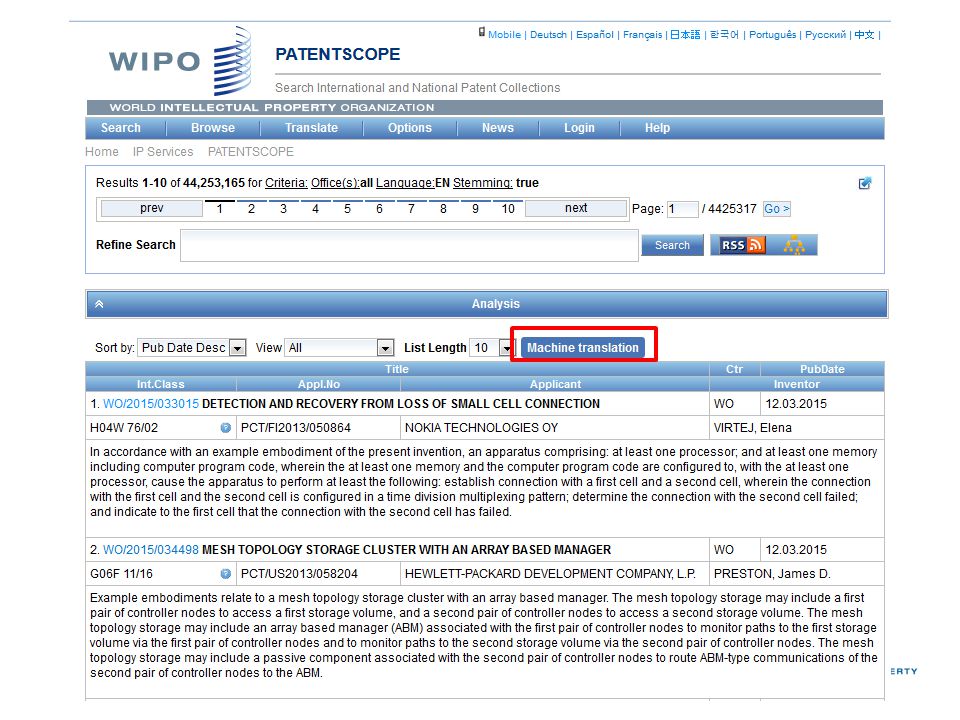Click applicant NOKIA TECHNOLOGIES OY
This screenshot has height=720, width=960.
coord(481,428)
